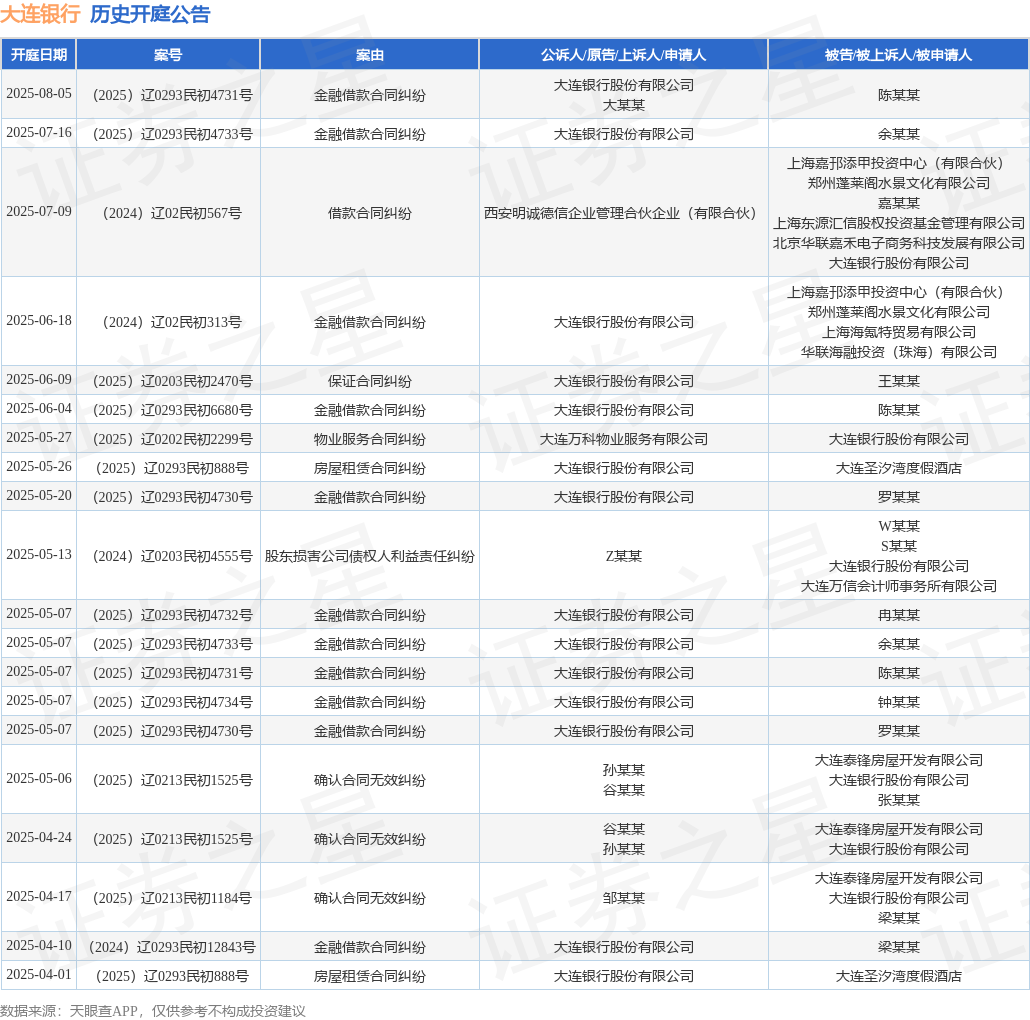Click case number (2024)辽02民初567号

pos(168,213)
